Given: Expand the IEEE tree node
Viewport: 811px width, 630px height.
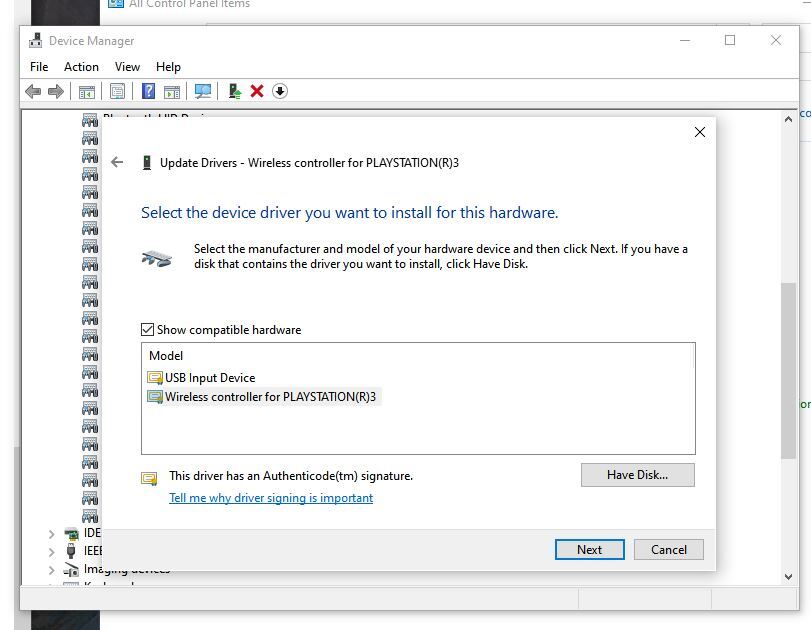Looking at the screenshot, I should point(51,552).
